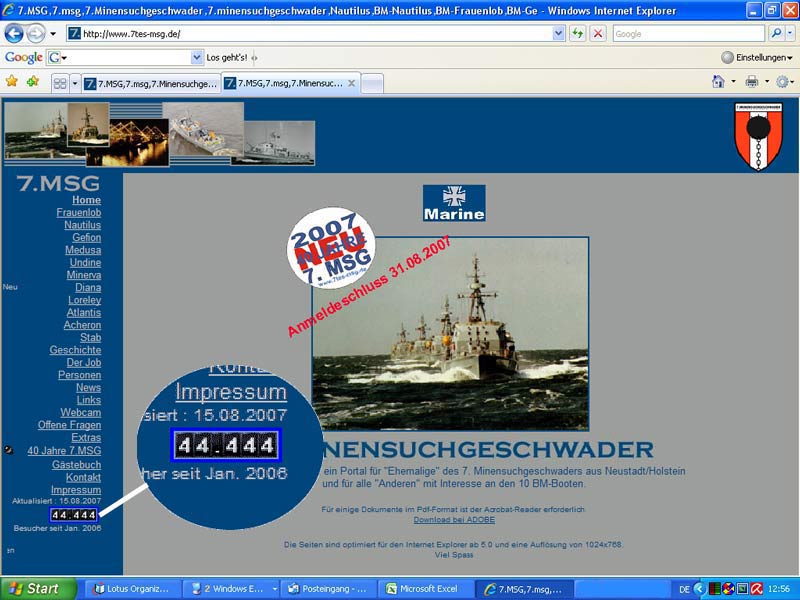Open the Gästebuch link in sidebar
This screenshot has width=800, height=600.
point(76,465)
